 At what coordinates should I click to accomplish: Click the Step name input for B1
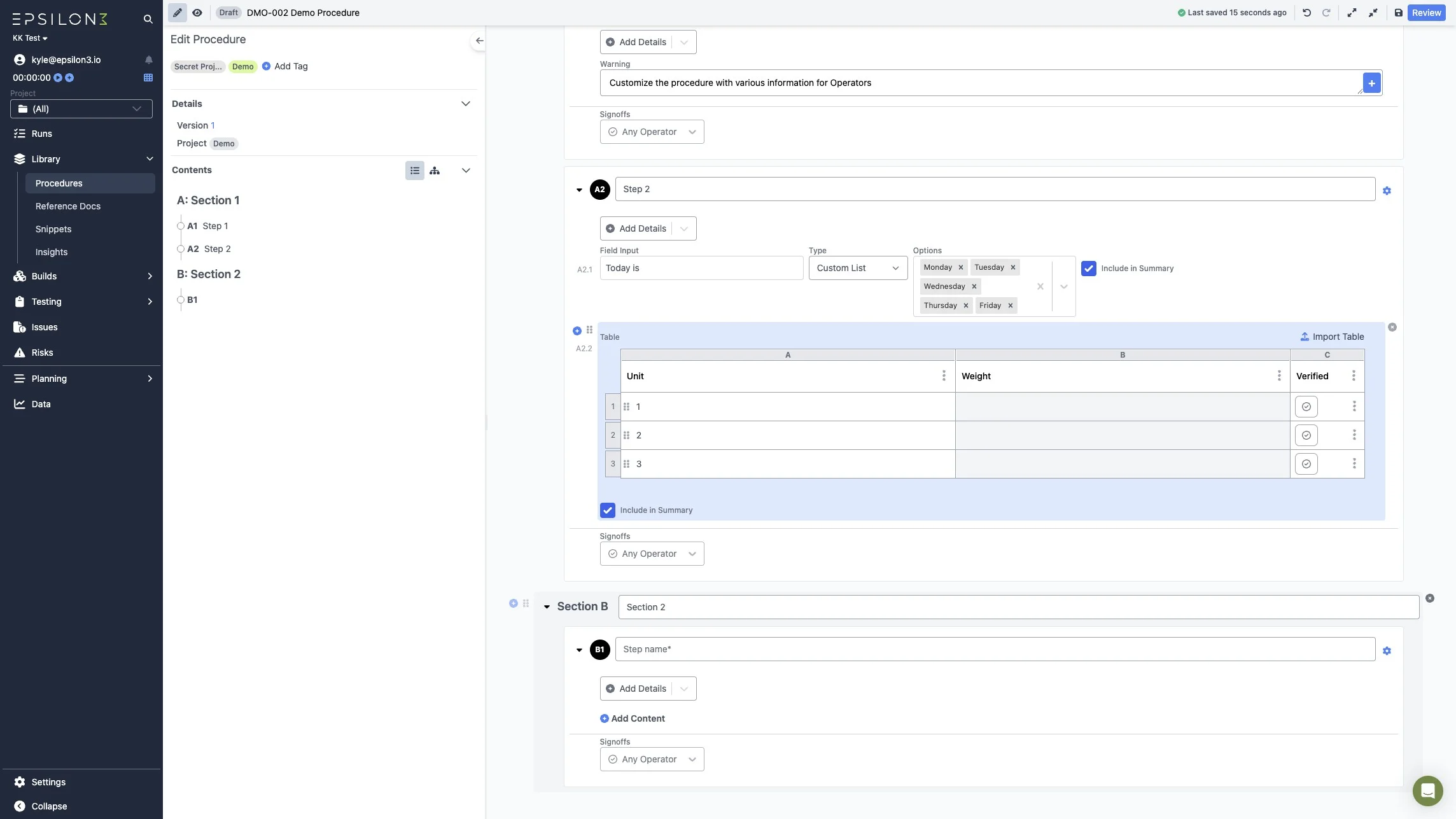coord(995,649)
